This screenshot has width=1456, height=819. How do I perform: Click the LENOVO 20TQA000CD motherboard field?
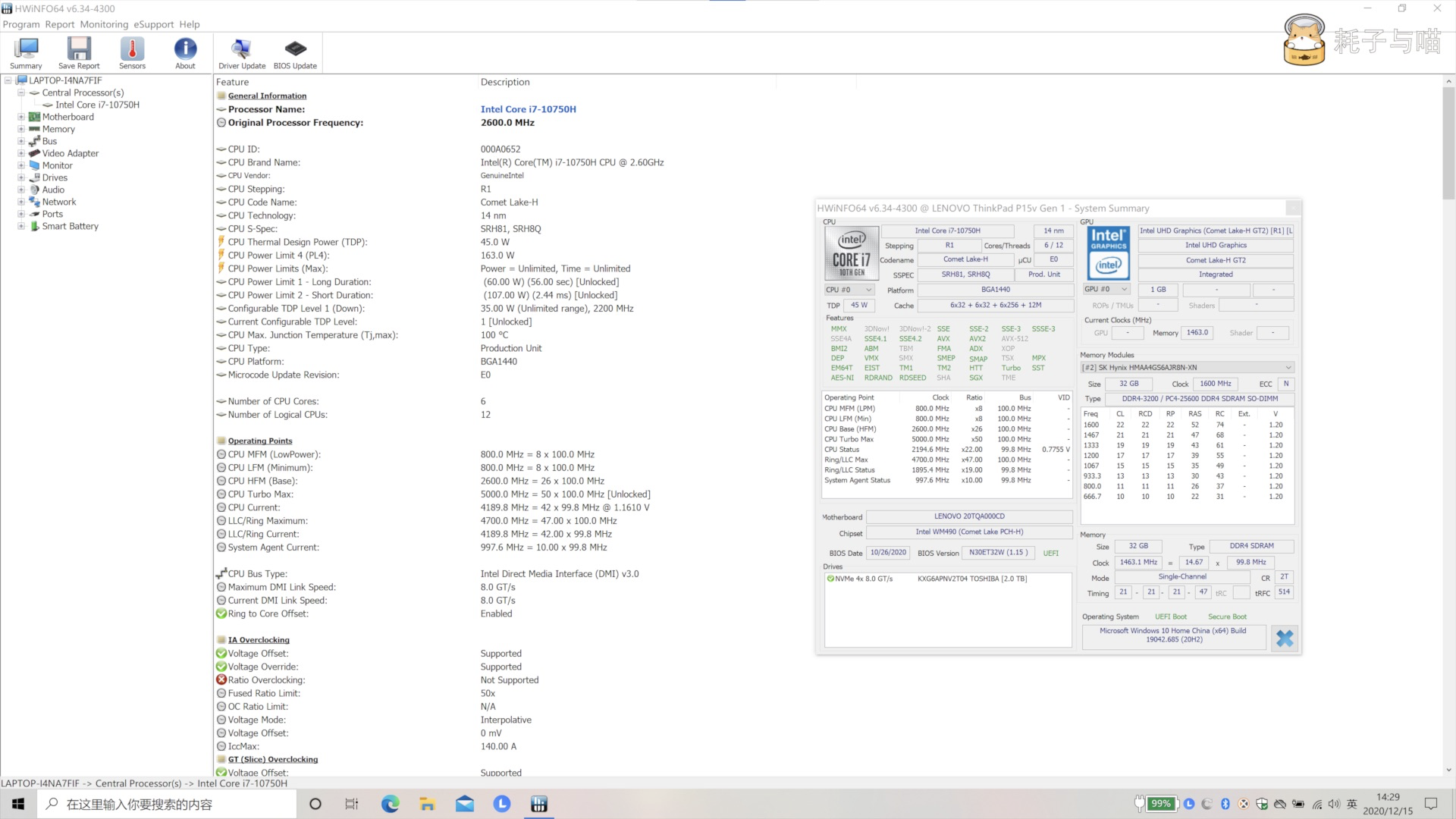coord(969,516)
